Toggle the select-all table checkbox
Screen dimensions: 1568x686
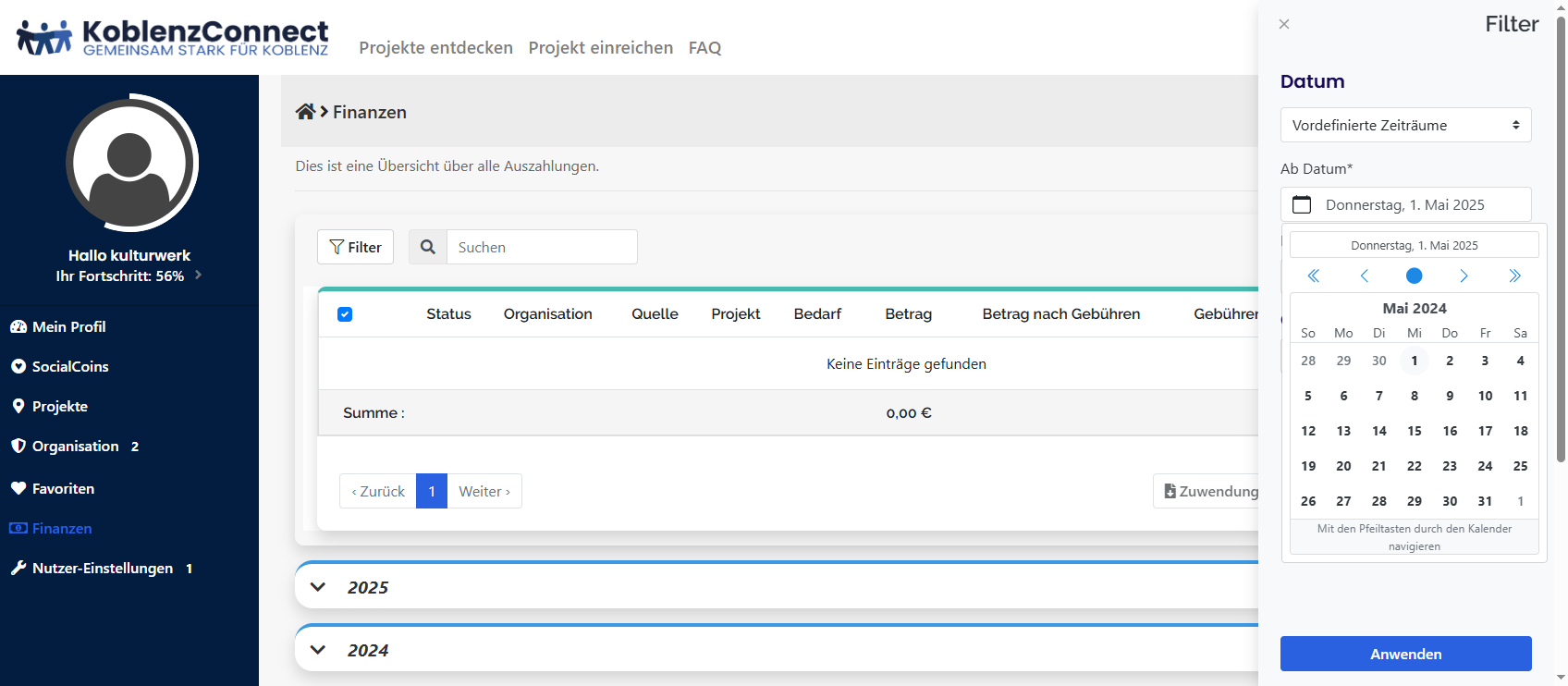345,314
